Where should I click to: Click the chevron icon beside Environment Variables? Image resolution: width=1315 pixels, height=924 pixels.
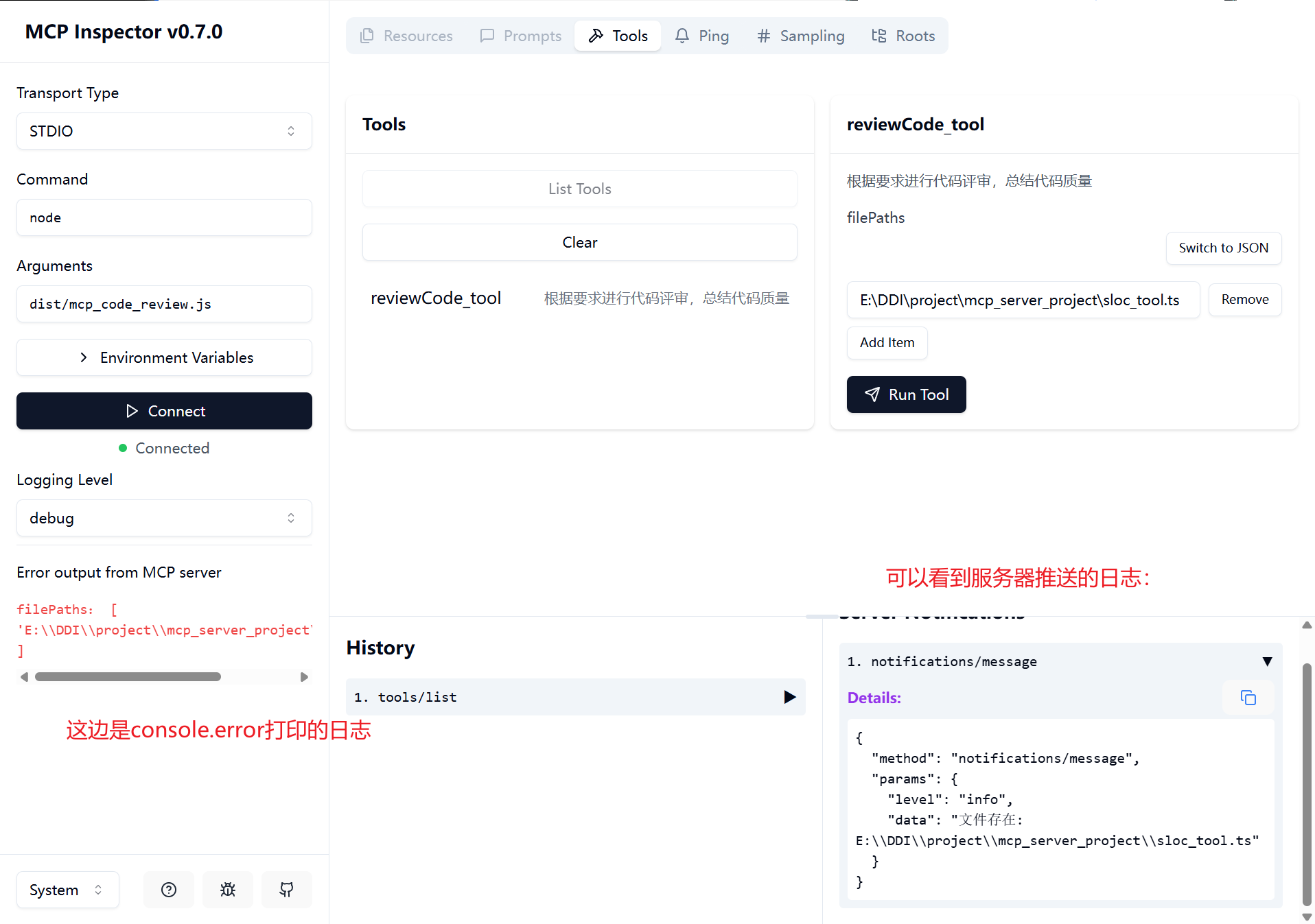[x=84, y=357]
